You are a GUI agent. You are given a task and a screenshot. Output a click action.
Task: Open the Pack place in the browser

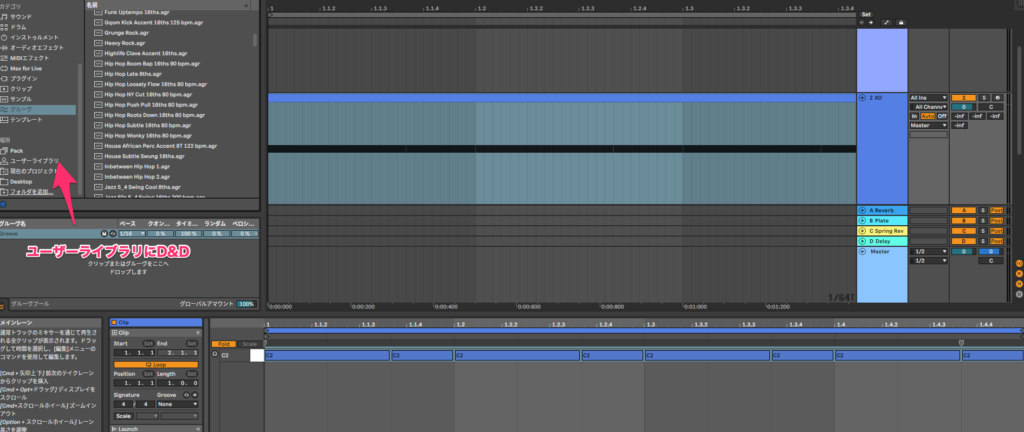[16, 149]
